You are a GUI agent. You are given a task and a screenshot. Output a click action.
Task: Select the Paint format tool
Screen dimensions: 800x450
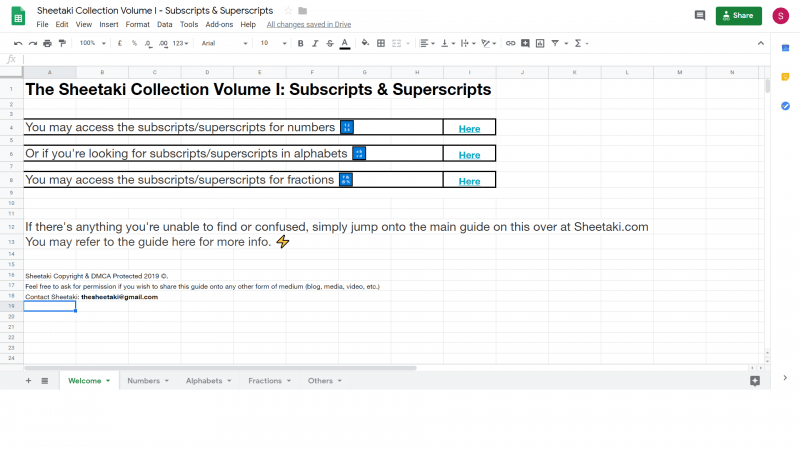[62, 43]
